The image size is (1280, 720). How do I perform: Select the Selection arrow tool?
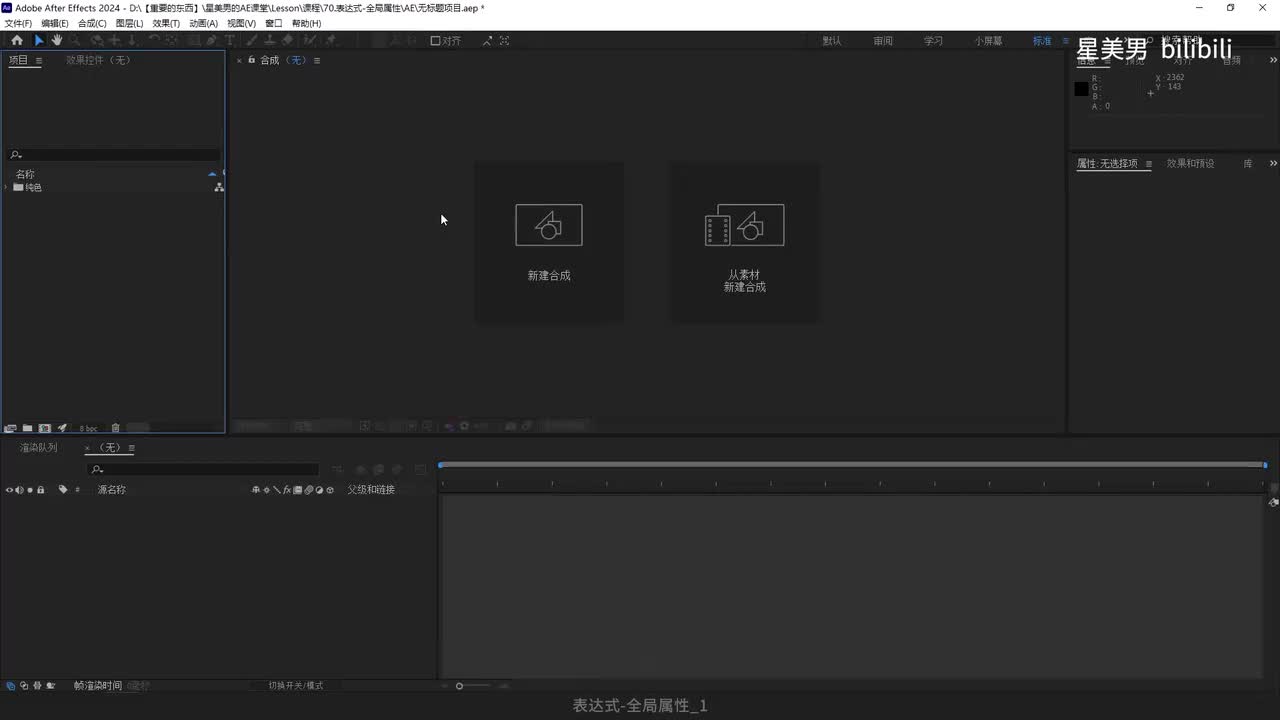(39, 41)
